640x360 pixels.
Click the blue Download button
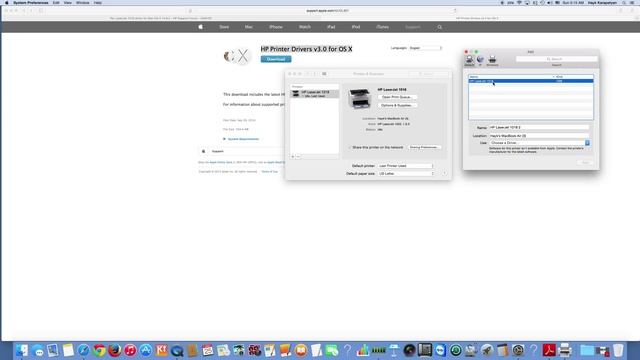(x=276, y=59)
